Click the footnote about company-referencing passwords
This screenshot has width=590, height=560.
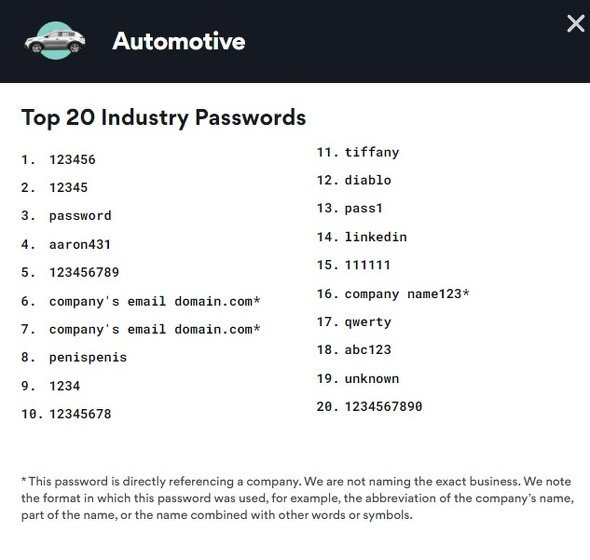click(297, 498)
